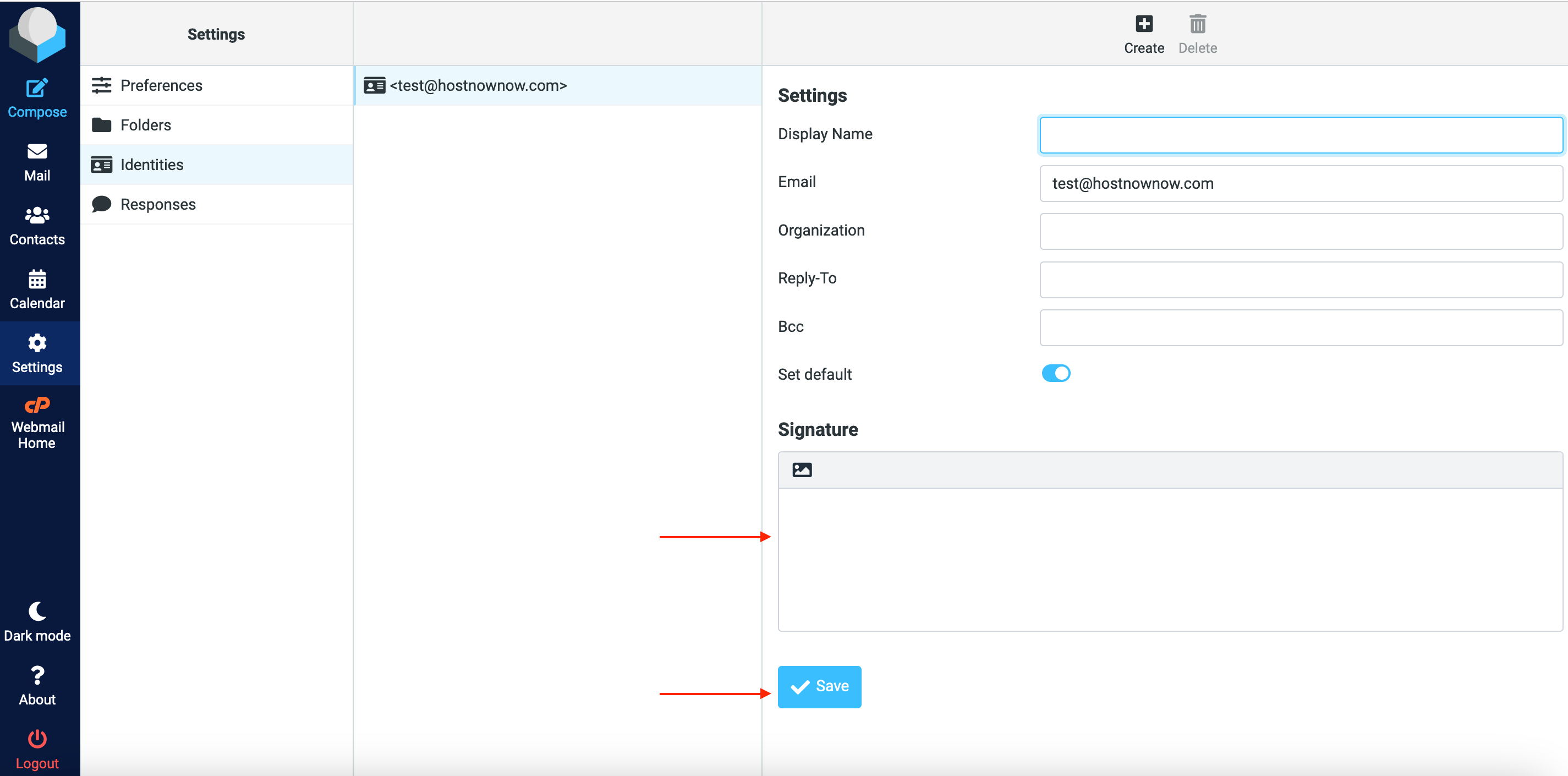Open Responses settings

(x=217, y=204)
